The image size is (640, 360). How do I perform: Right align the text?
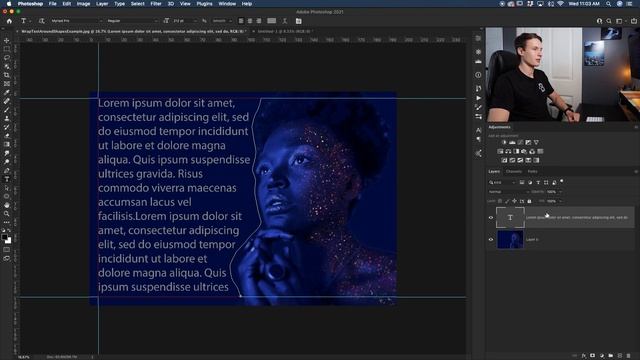coord(259,21)
